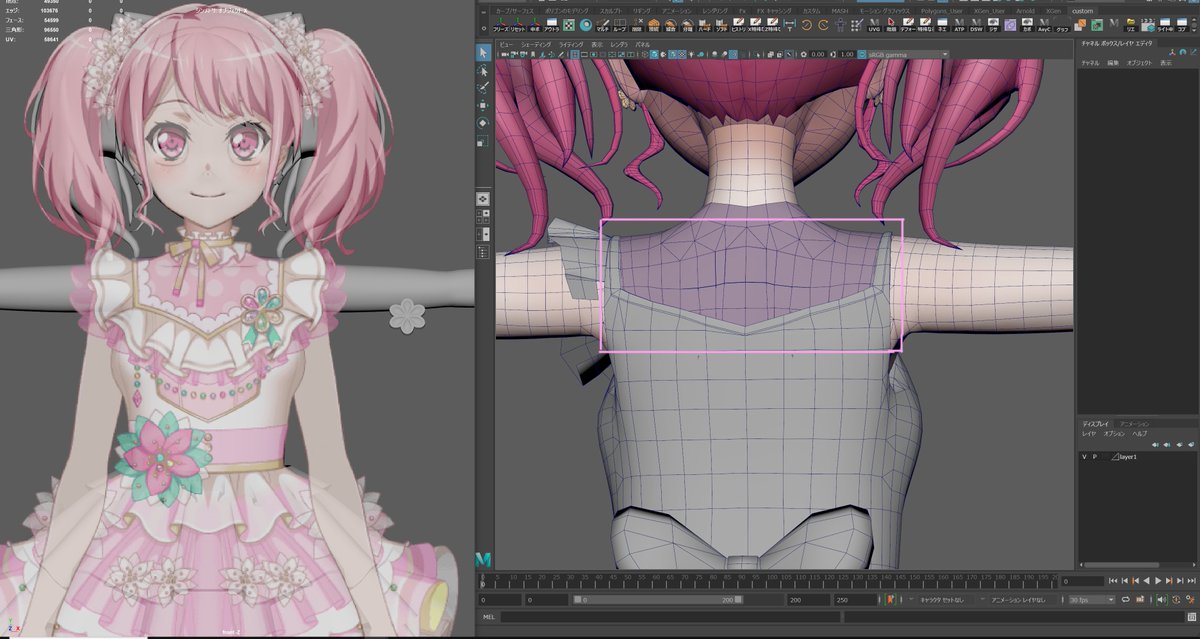Open the sRGB gamma dropdown
The image size is (1200, 639).
(x=908, y=55)
